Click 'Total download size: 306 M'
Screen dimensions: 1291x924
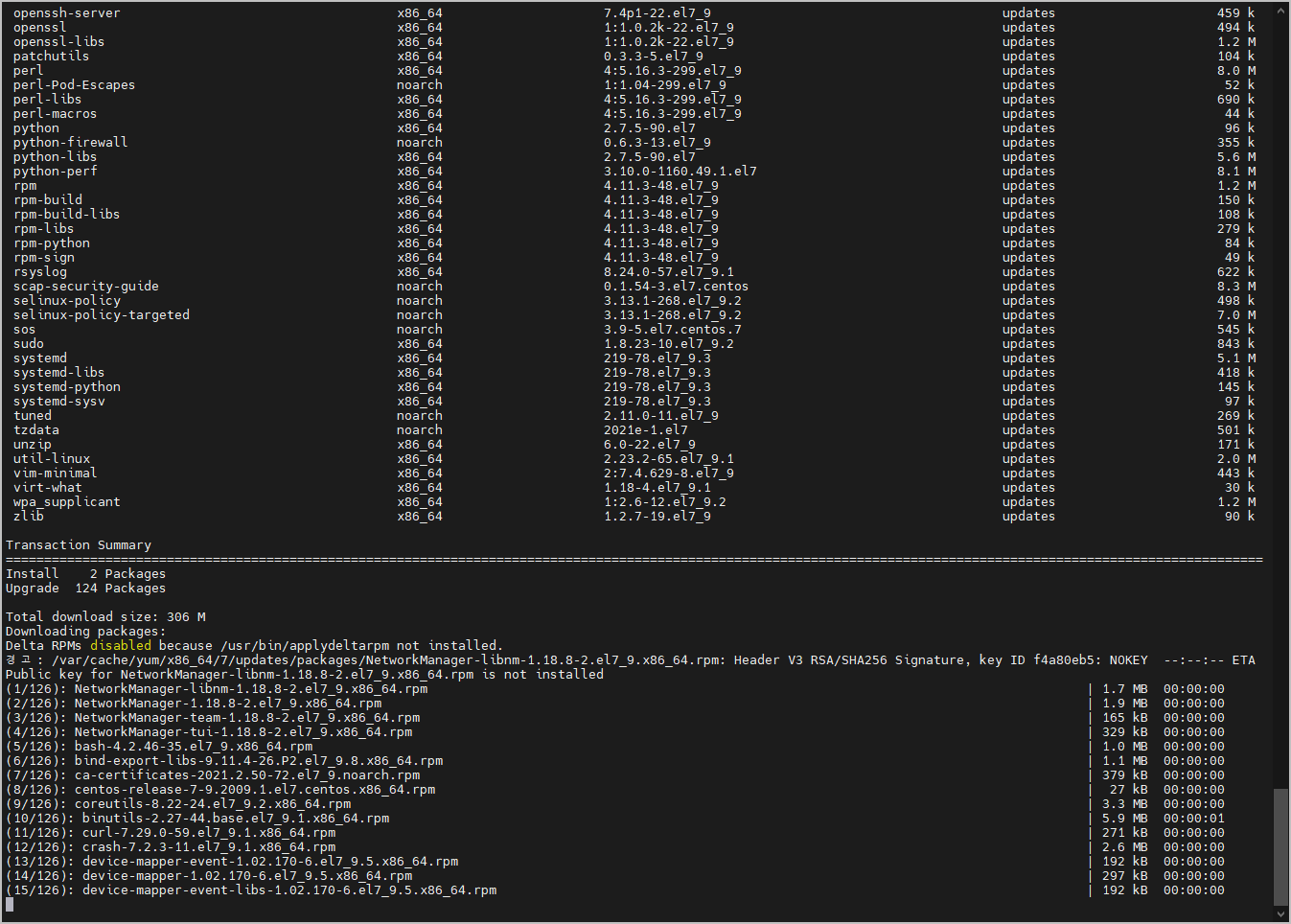pos(105,617)
